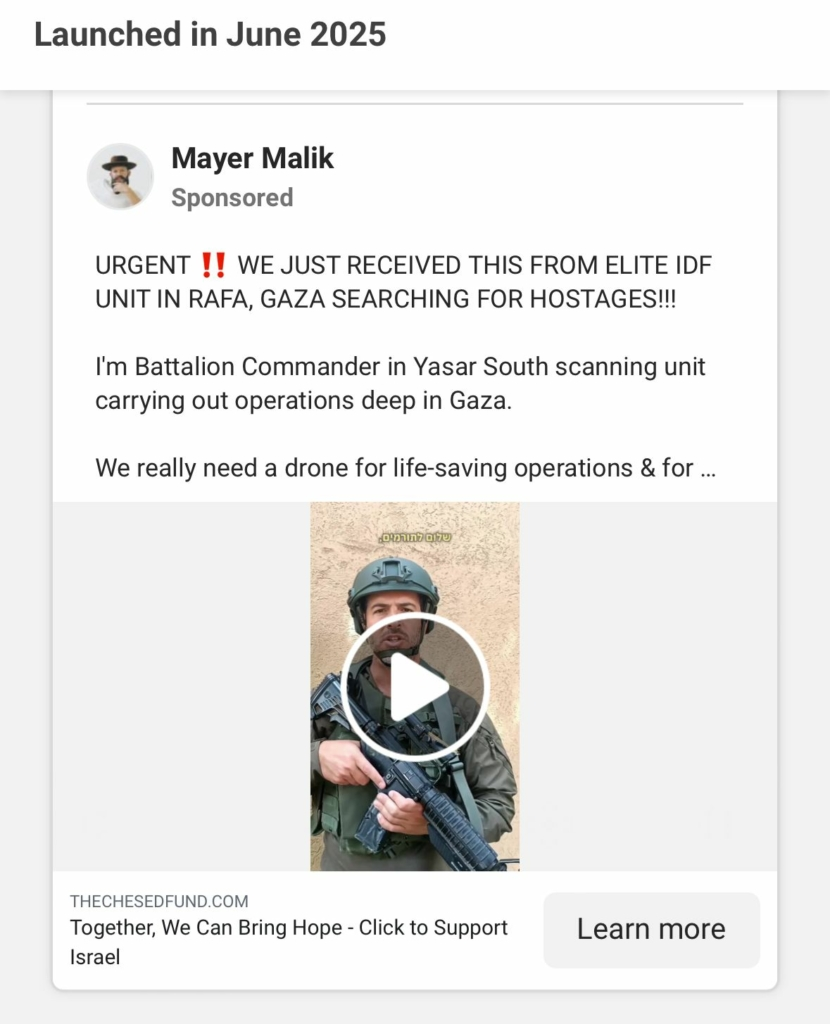830x1024 pixels.
Task: Click soldier's helmet in video
Action: [x=392, y=583]
